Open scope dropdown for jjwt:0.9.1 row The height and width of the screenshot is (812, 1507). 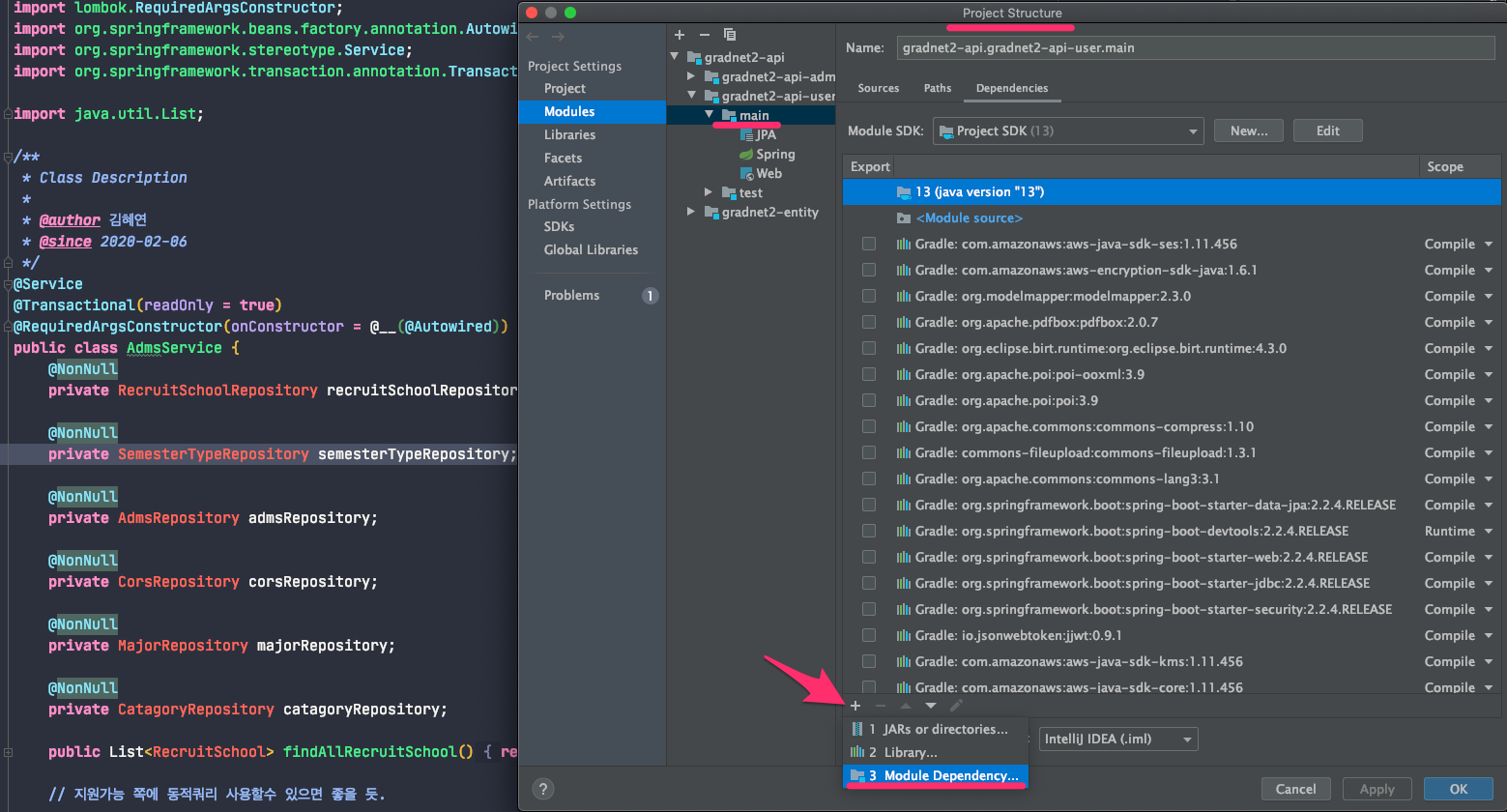pyautogui.click(x=1489, y=636)
